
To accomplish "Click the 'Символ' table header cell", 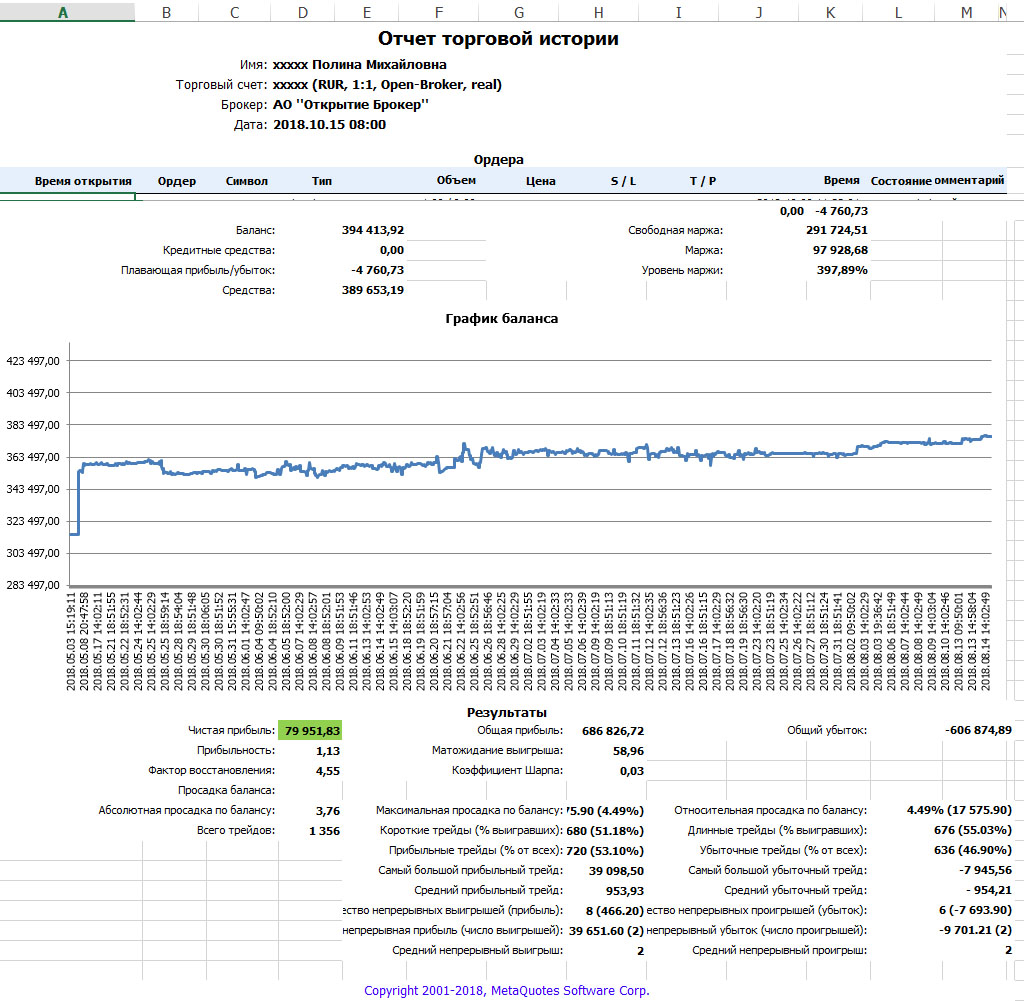I will coord(246,181).
